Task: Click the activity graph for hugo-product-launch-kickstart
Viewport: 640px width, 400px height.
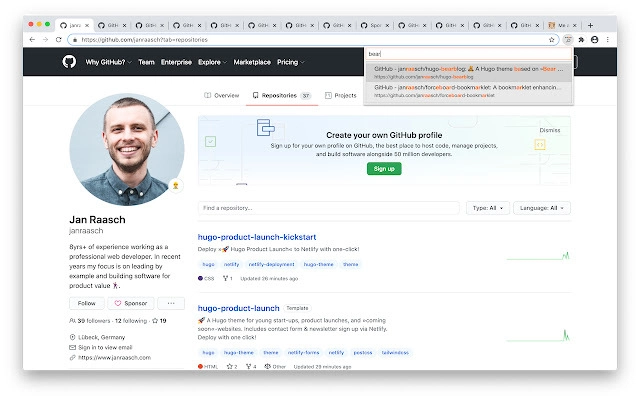Action: 538,256
